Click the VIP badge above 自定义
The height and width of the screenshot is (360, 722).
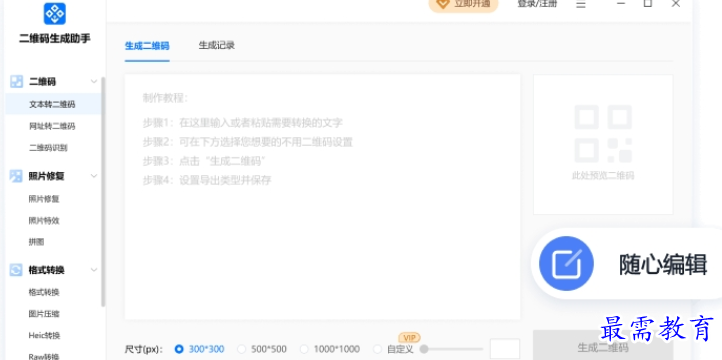point(409,338)
